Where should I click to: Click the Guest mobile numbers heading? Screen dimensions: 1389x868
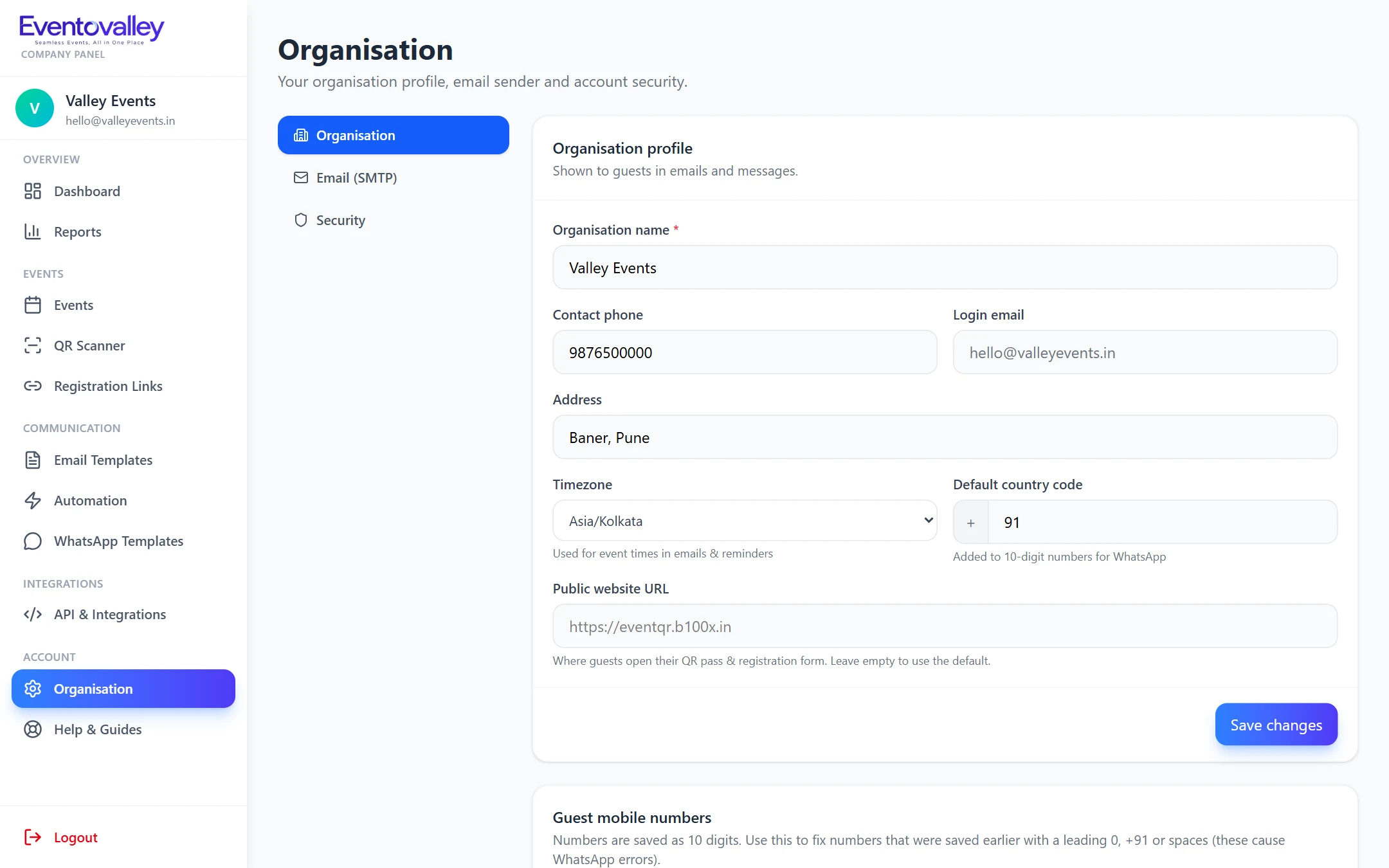tap(632, 817)
